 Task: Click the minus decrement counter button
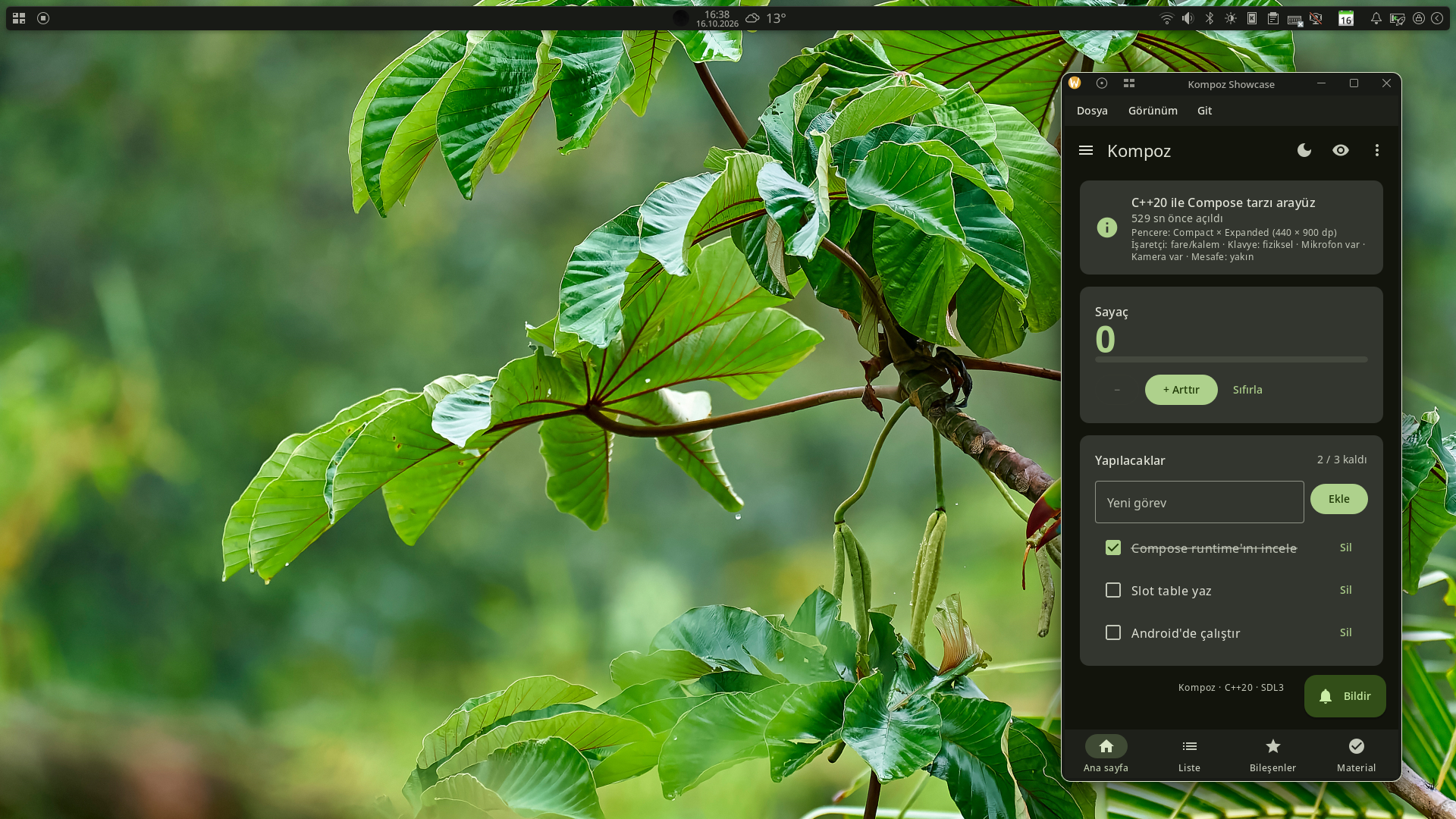(x=1117, y=390)
